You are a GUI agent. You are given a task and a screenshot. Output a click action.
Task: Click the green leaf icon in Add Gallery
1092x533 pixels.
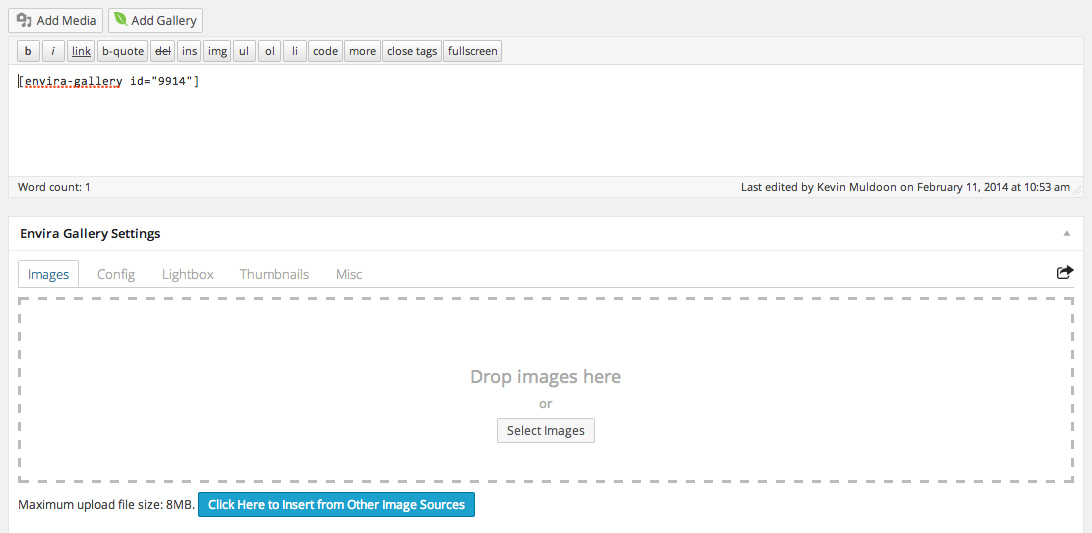coord(120,19)
